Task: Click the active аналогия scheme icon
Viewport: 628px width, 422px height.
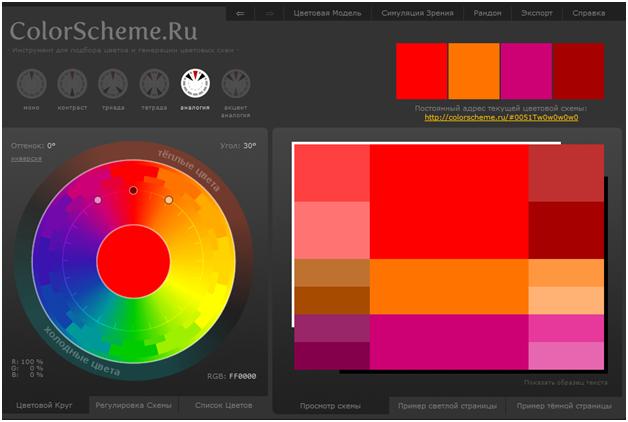Action: (195, 83)
